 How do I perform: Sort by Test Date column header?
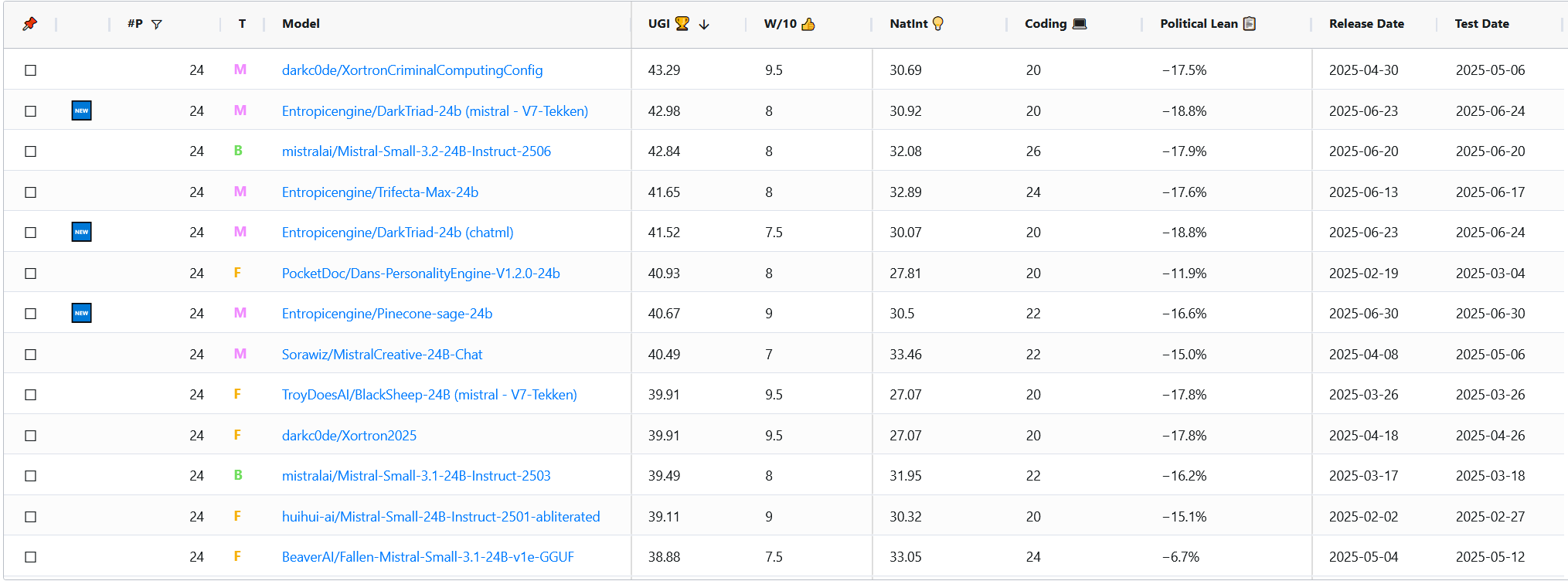[x=1481, y=24]
